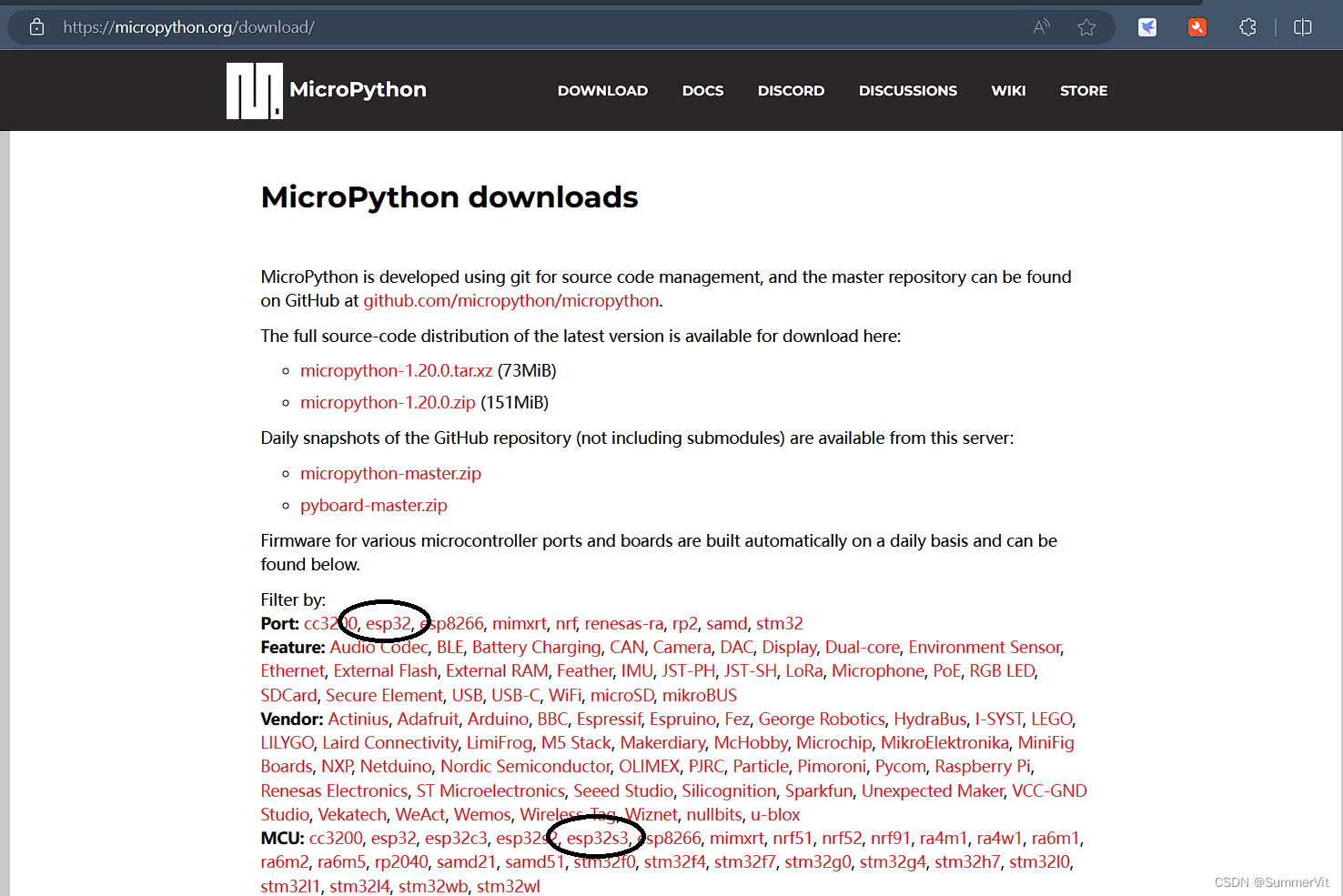Viewport: 1343px width, 896px height.
Task: Open the orange wrench extension icon
Action: click(1197, 27)
